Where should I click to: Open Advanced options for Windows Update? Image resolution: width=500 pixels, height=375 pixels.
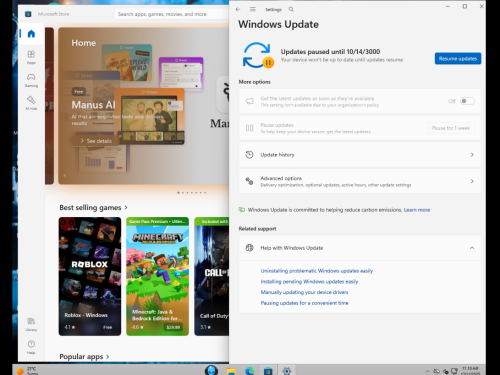point(360,181)
